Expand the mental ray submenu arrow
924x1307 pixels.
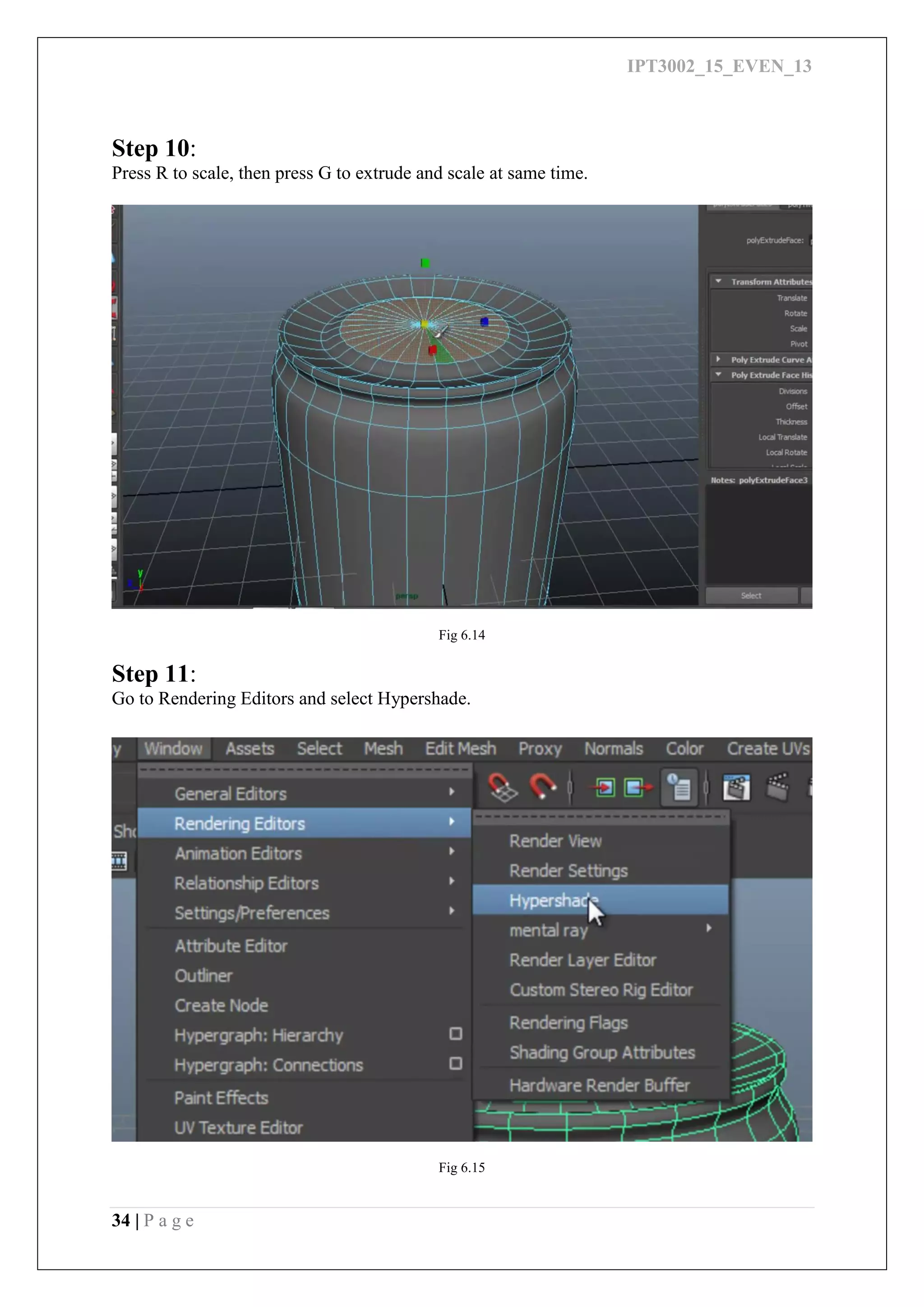pos(709,928)
